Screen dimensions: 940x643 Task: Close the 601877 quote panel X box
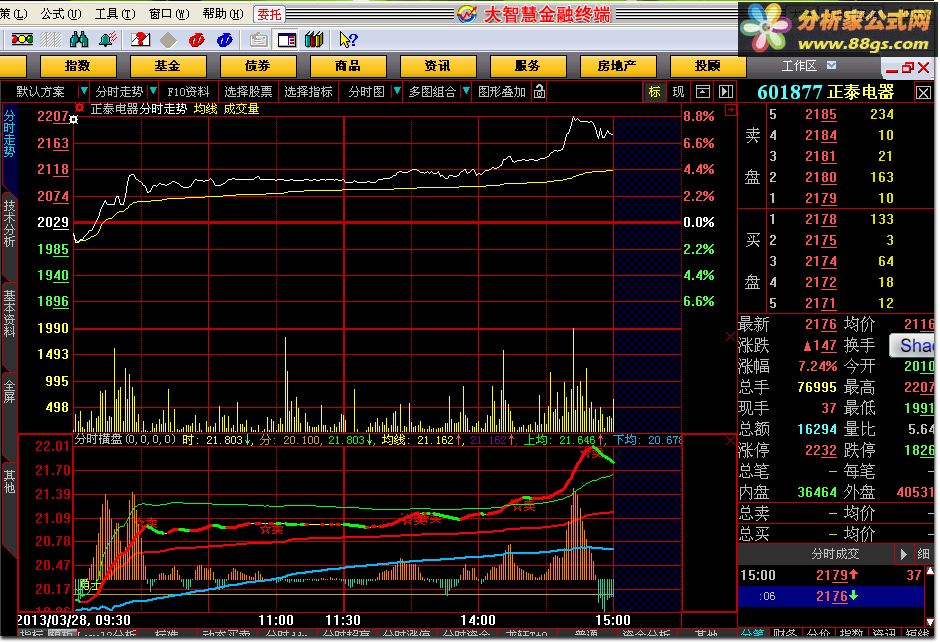pos(923,92)
